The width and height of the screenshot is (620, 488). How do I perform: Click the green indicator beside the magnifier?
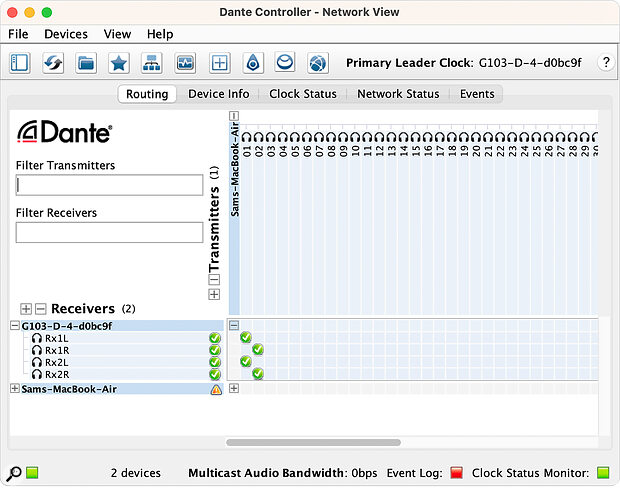[x=32, y=473]
